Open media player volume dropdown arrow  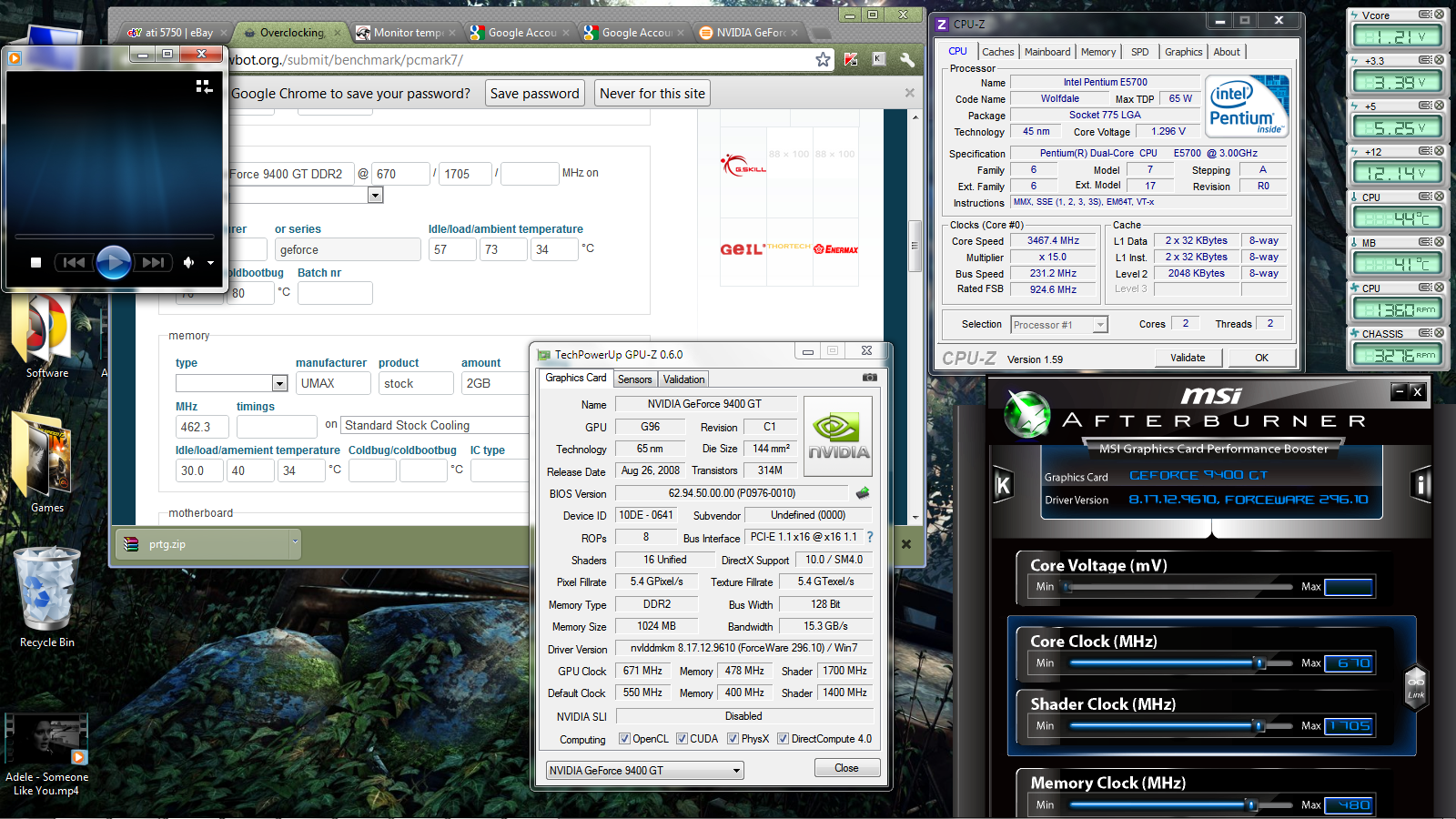pos(211,263)
